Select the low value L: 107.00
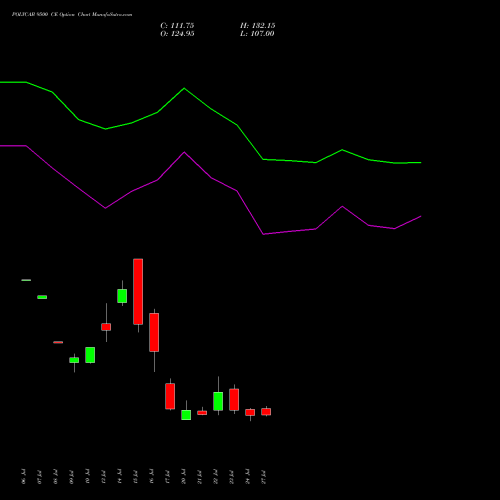 coord(257,34)
